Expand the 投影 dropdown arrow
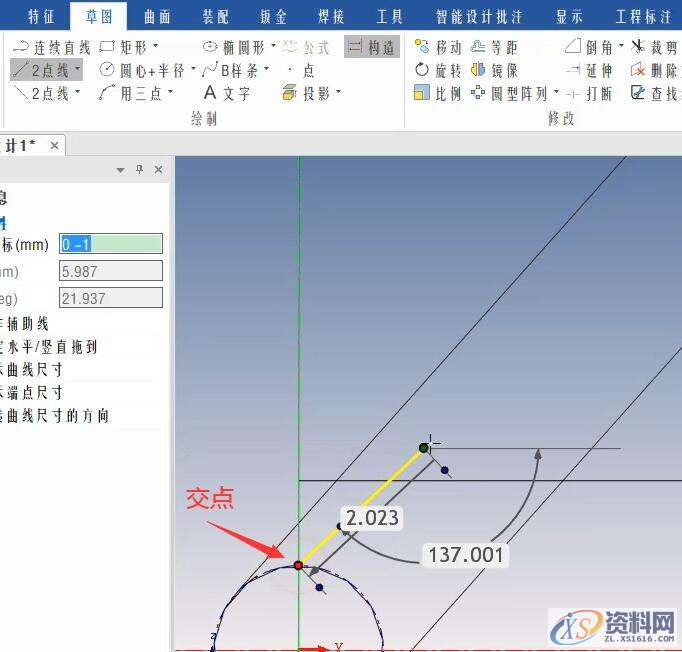The height and width of the screenshot is (652, 682). (x=338, y=91)
